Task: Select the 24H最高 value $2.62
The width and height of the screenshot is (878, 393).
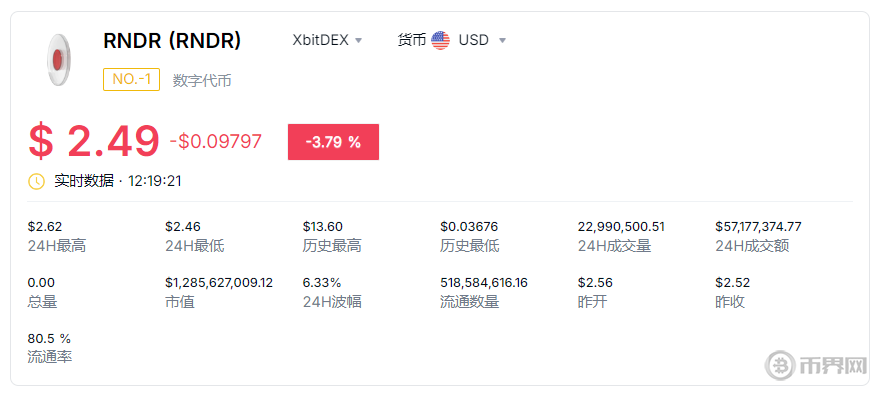Action: pyautogui.click(x=45, y=227)
